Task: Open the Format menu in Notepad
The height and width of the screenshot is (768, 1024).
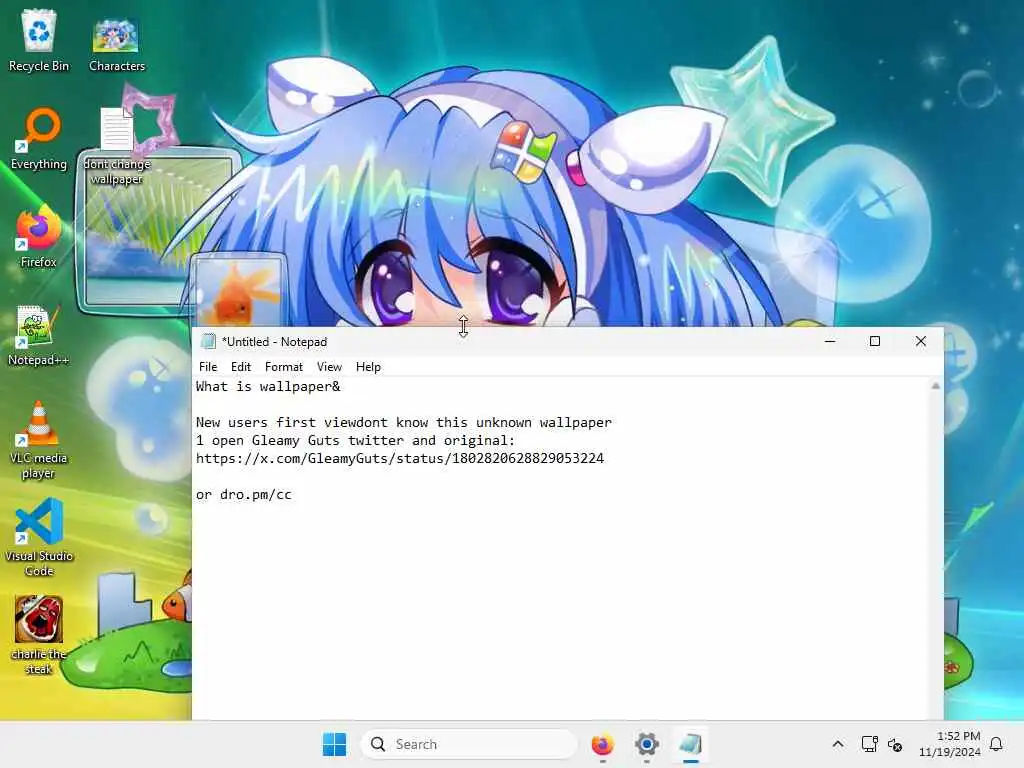Action: click(x=283, y=367)
